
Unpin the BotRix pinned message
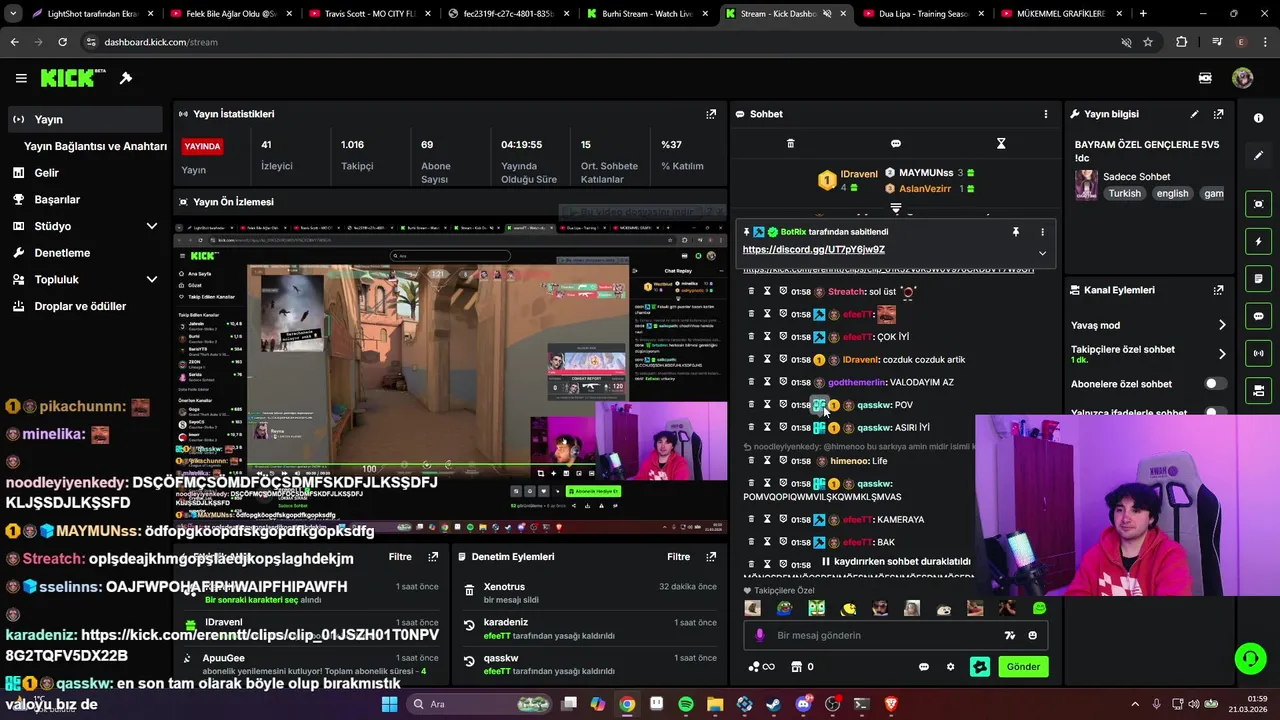click(x=1015, y=232)
